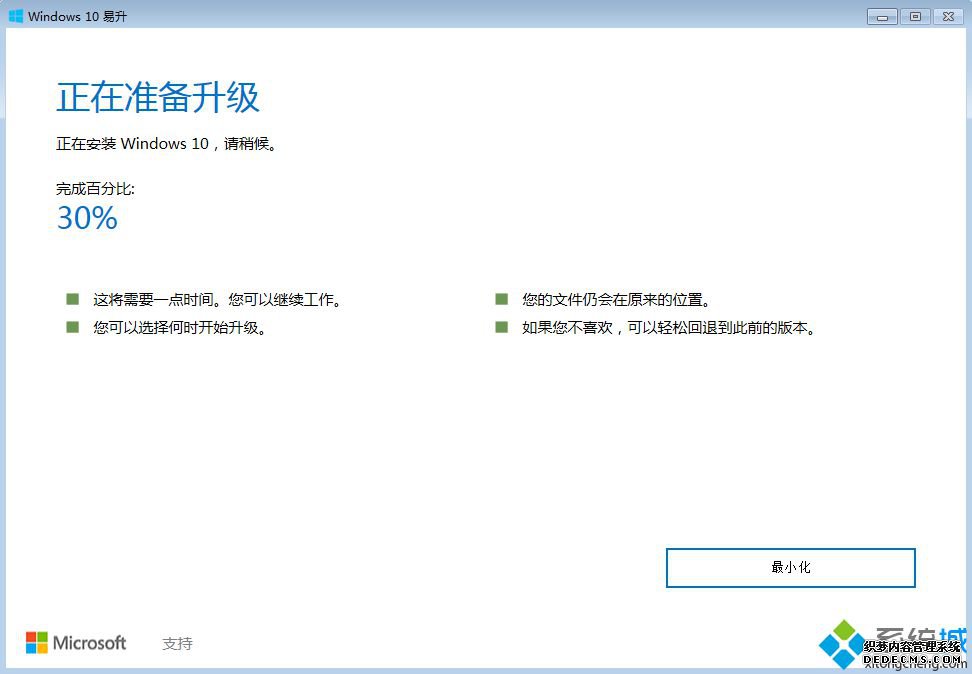
Task: Click text 您的文件仍会在原来的位置。
Action: (616, 300)
